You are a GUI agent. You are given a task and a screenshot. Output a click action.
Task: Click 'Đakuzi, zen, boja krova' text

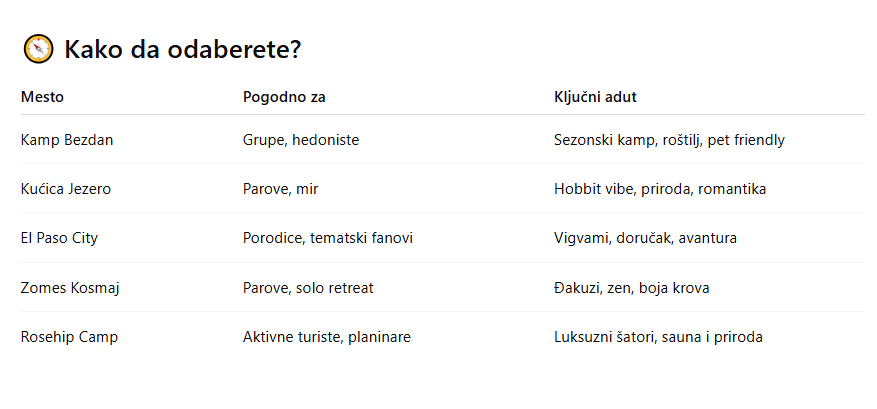click(x=631, y=288)
